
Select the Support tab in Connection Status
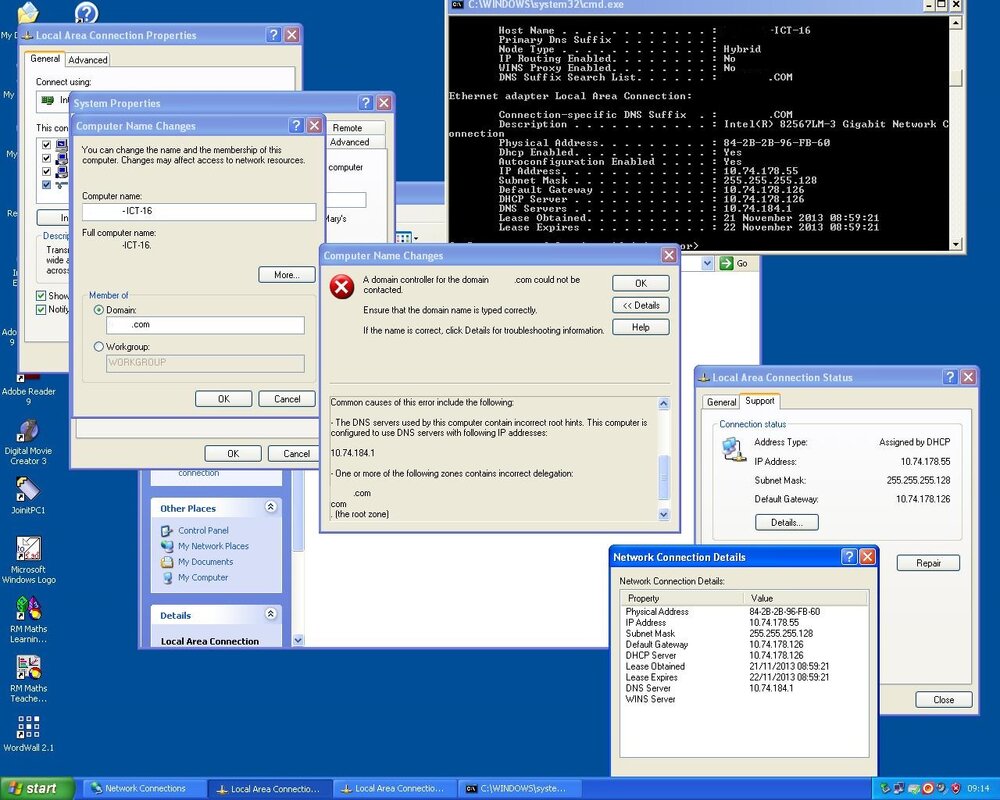point(760,401)
